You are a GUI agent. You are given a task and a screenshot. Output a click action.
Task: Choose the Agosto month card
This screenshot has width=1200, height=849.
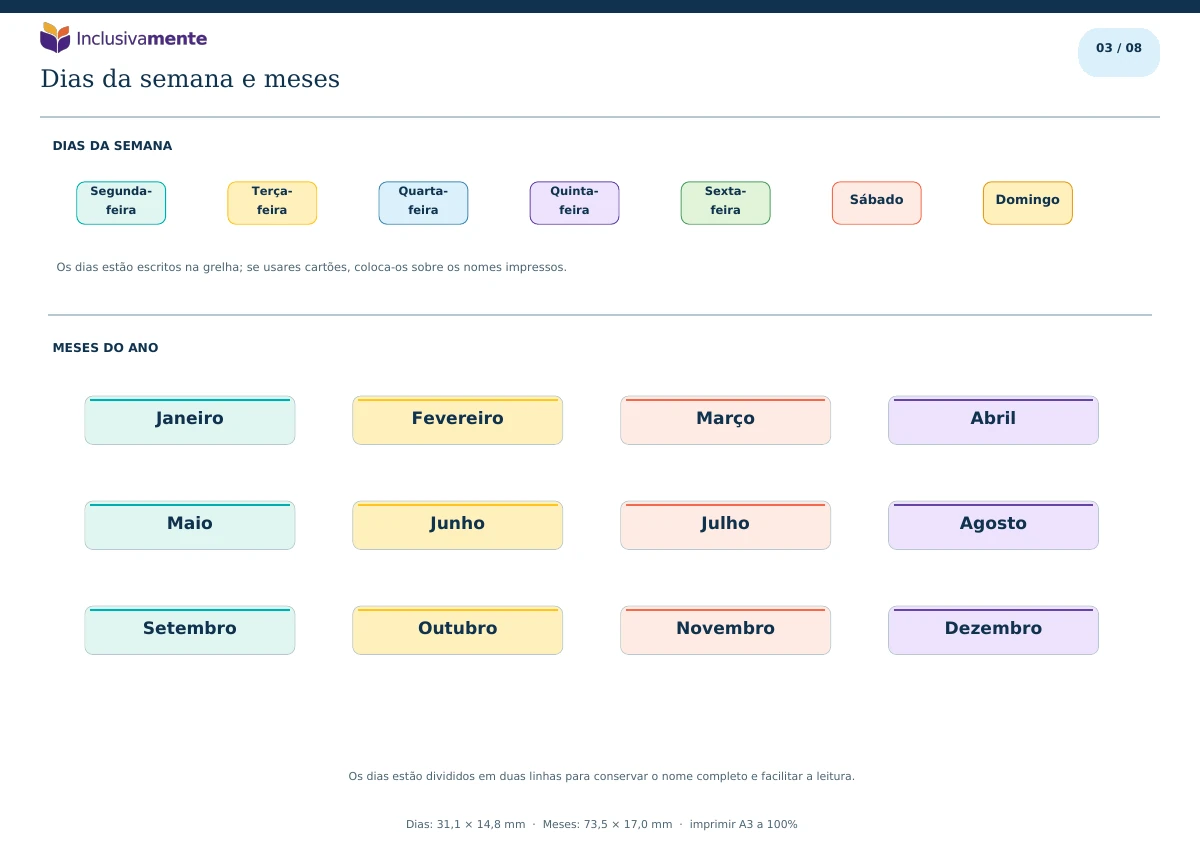pos(993,525)
